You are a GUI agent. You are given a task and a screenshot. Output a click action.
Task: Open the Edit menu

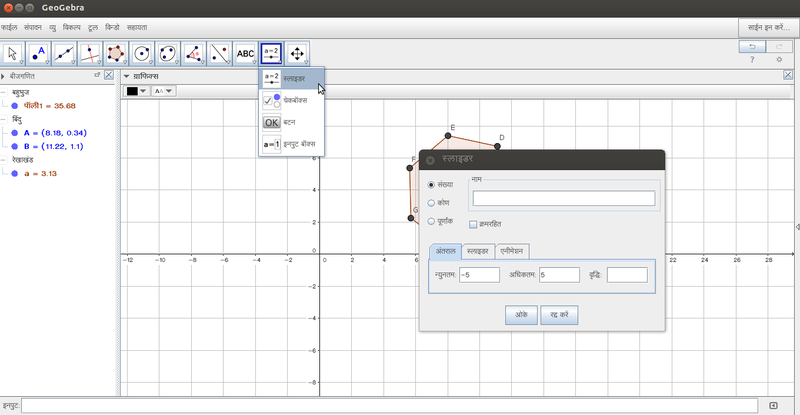coord(33,28)
